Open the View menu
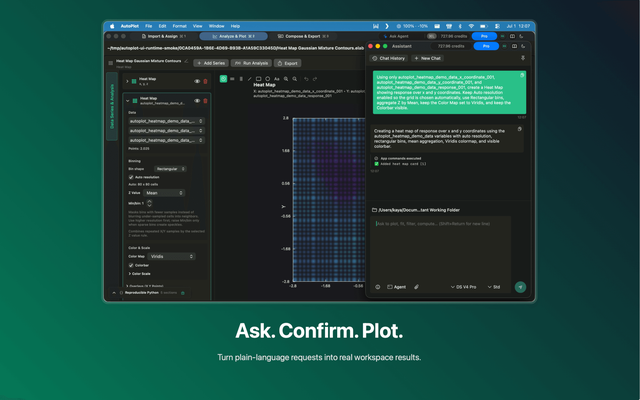The height and width of the screenshot is (400, 640). pos(198,26)
